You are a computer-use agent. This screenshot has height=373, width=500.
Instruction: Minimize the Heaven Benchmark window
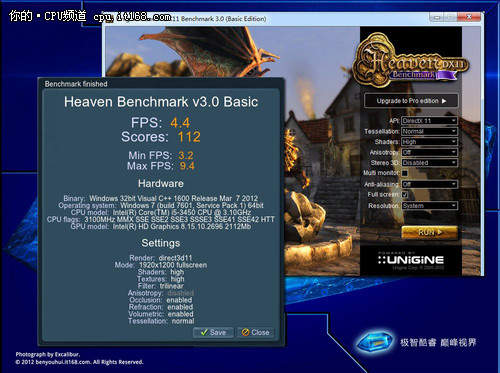tap(437, 17)
